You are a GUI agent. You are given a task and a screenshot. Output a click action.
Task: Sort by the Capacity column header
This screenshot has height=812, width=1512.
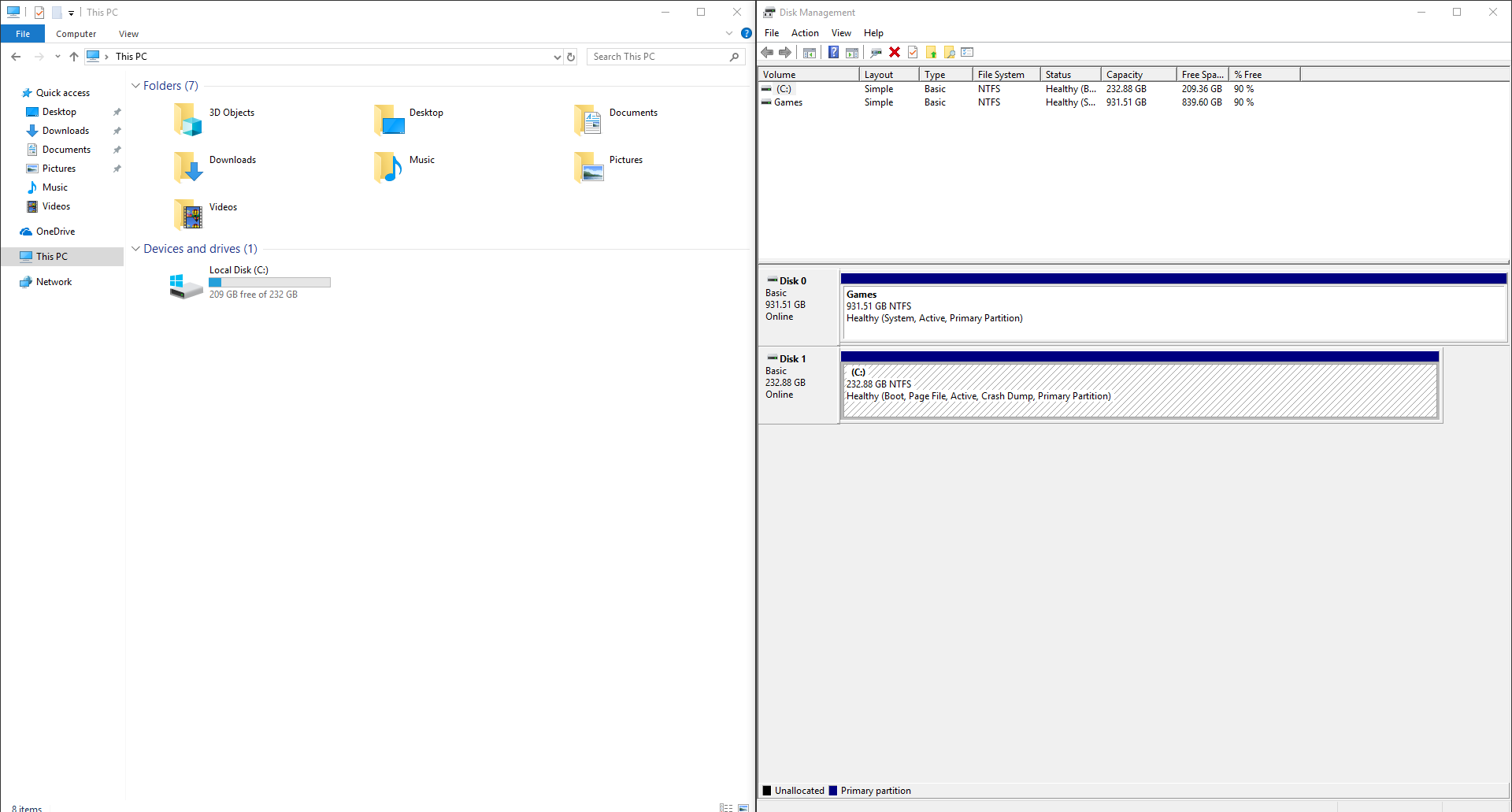[x=1139, y=75]
